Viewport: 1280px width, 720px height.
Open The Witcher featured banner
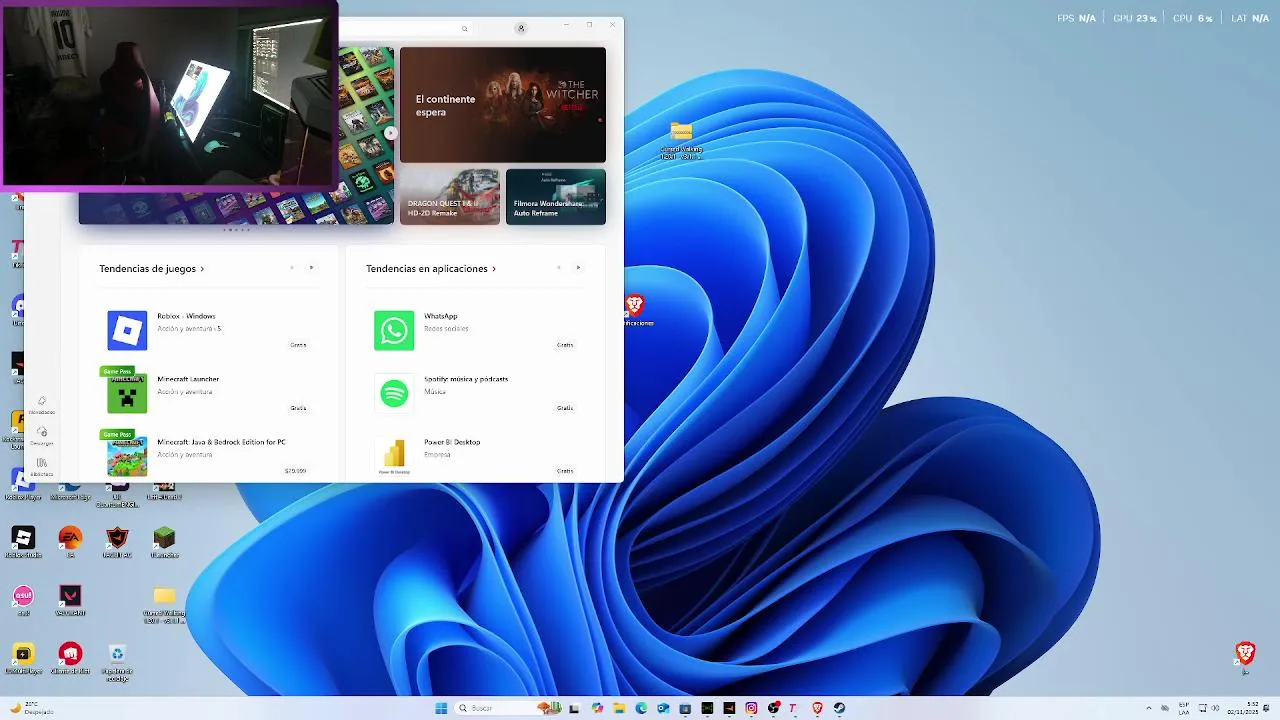pos(503,104)
